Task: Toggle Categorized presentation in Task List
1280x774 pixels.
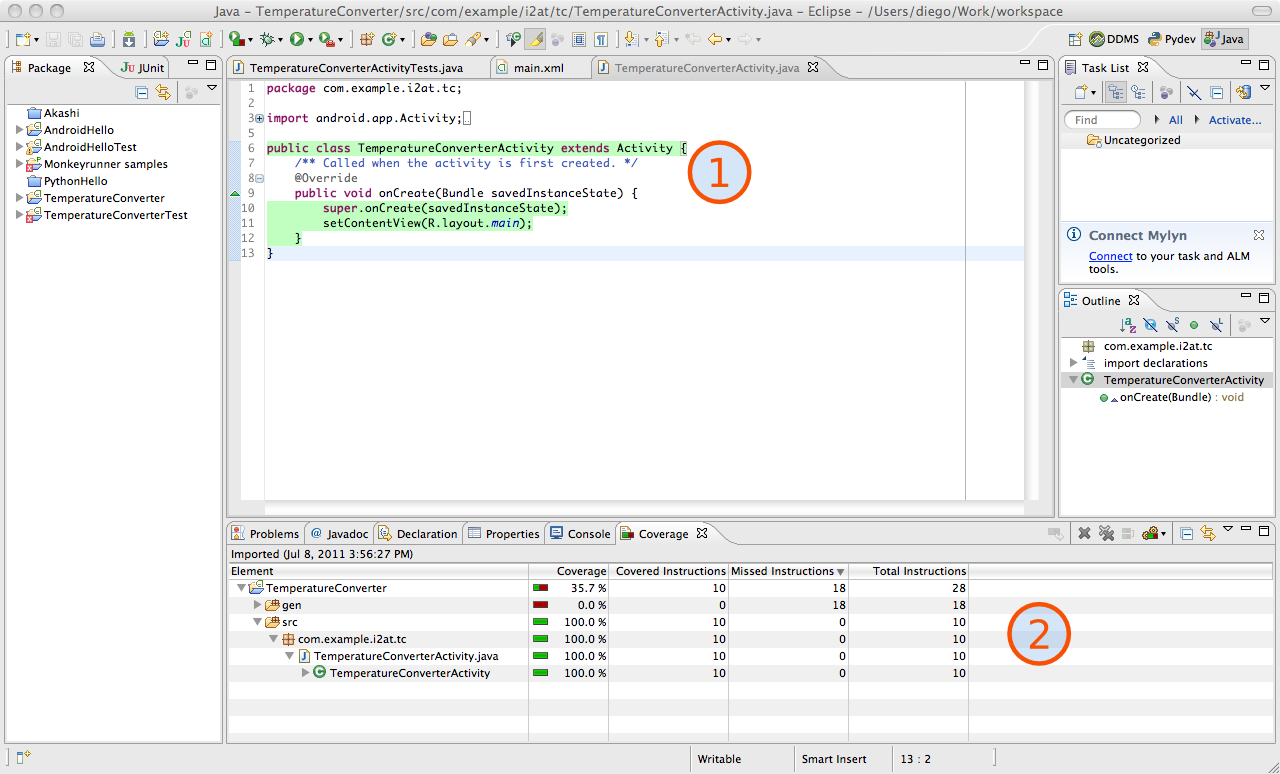Action: click(1116, 92)
